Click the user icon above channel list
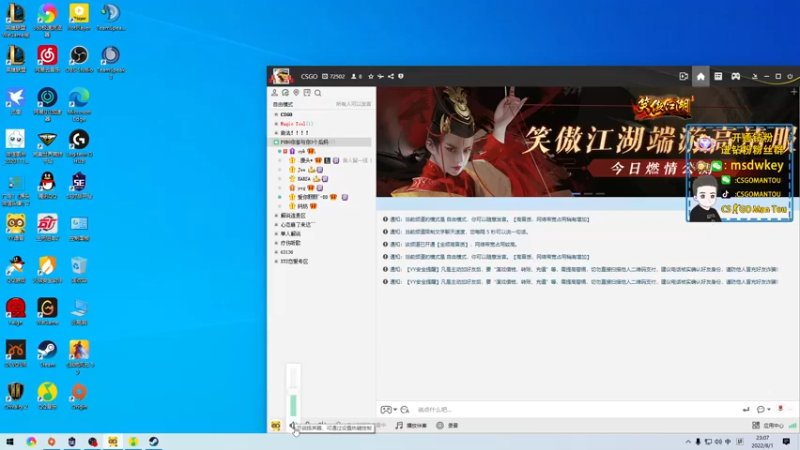Screen dimensions: 800x450 click(274, 93)
